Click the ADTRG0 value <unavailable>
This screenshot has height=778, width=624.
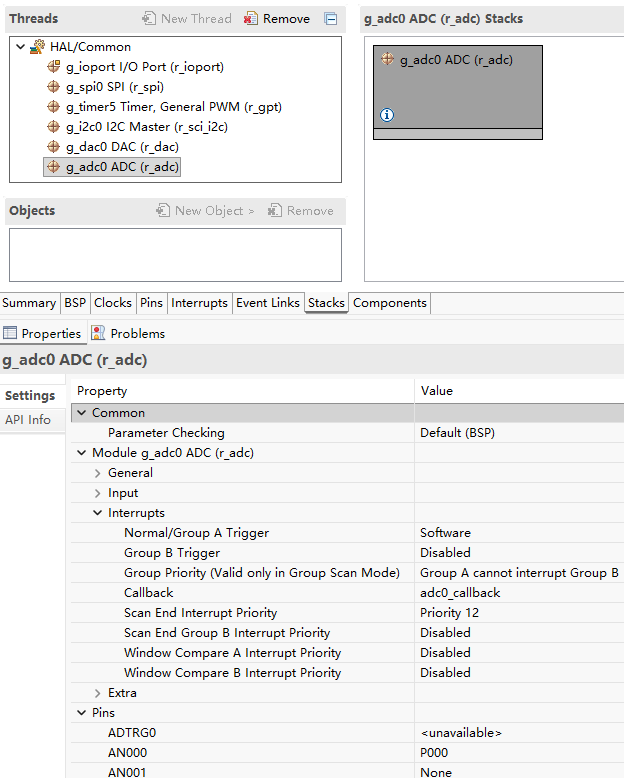click(x=519, y=733)
